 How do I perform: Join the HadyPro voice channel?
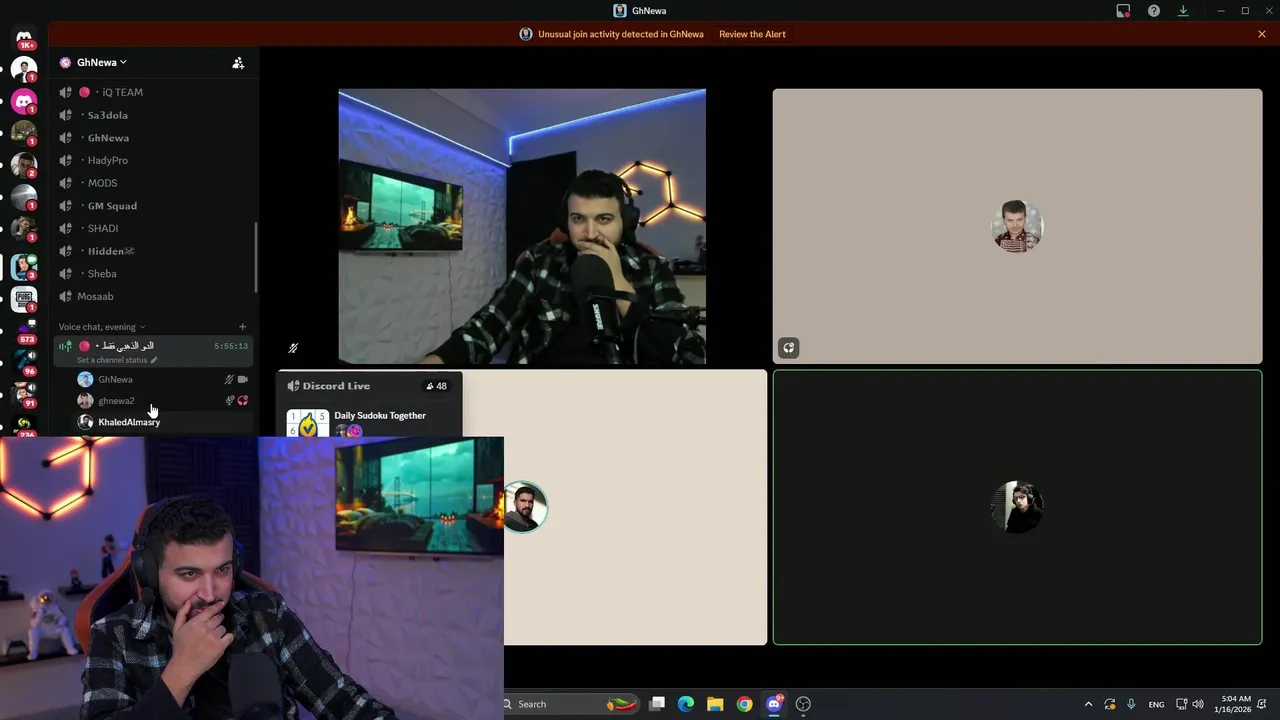coord(153,160)
